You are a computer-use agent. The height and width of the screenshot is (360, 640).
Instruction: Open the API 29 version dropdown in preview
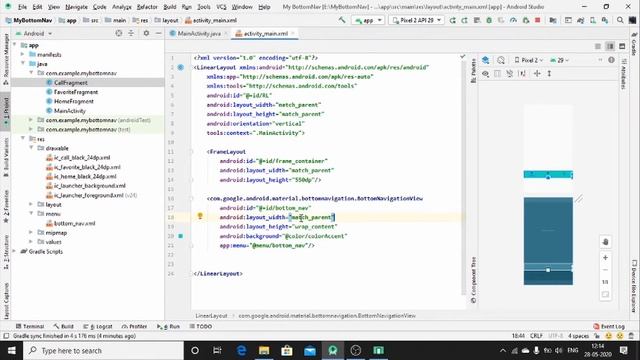[559, 60]
